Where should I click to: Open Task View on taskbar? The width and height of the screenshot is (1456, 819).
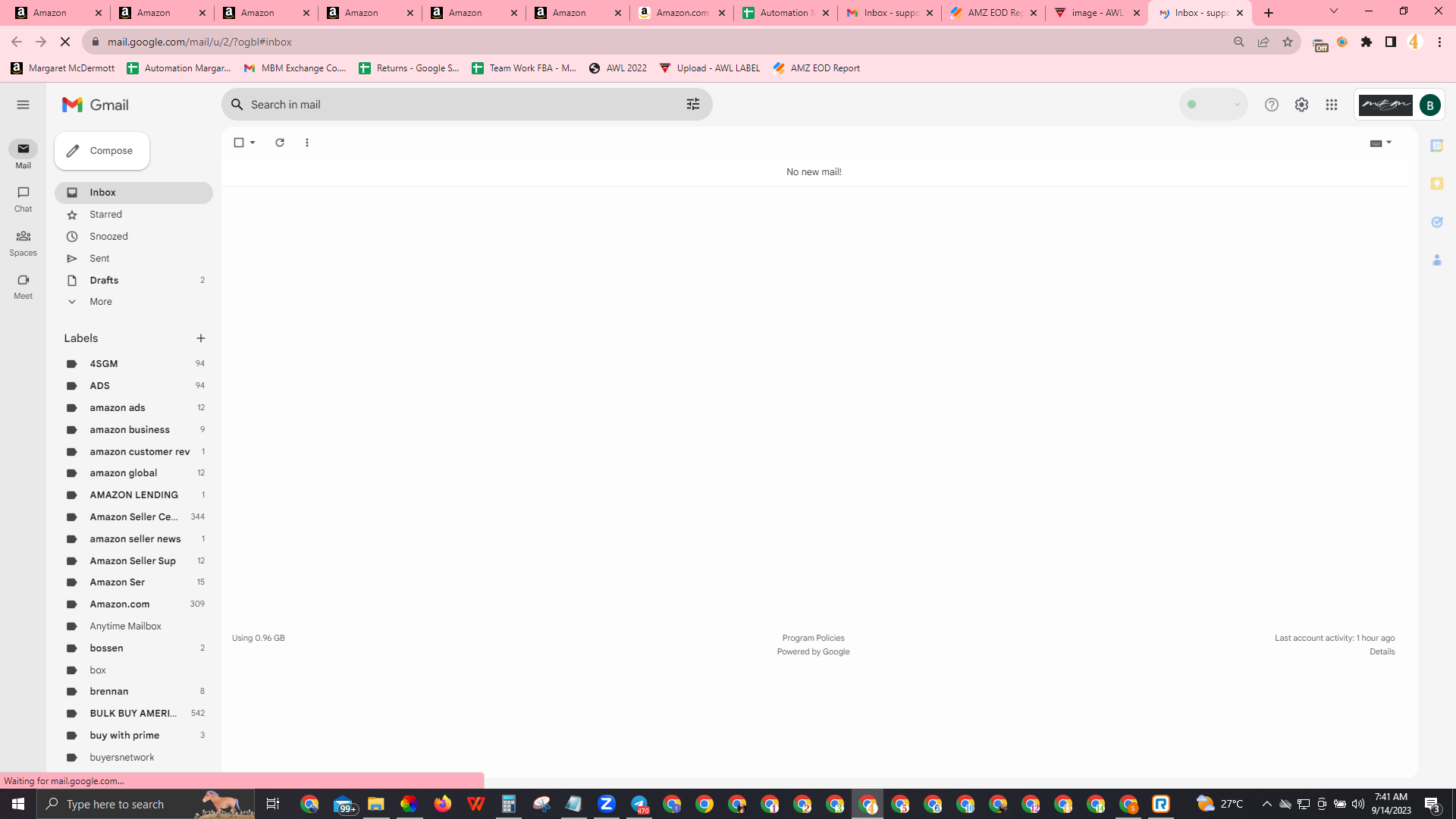273,804
